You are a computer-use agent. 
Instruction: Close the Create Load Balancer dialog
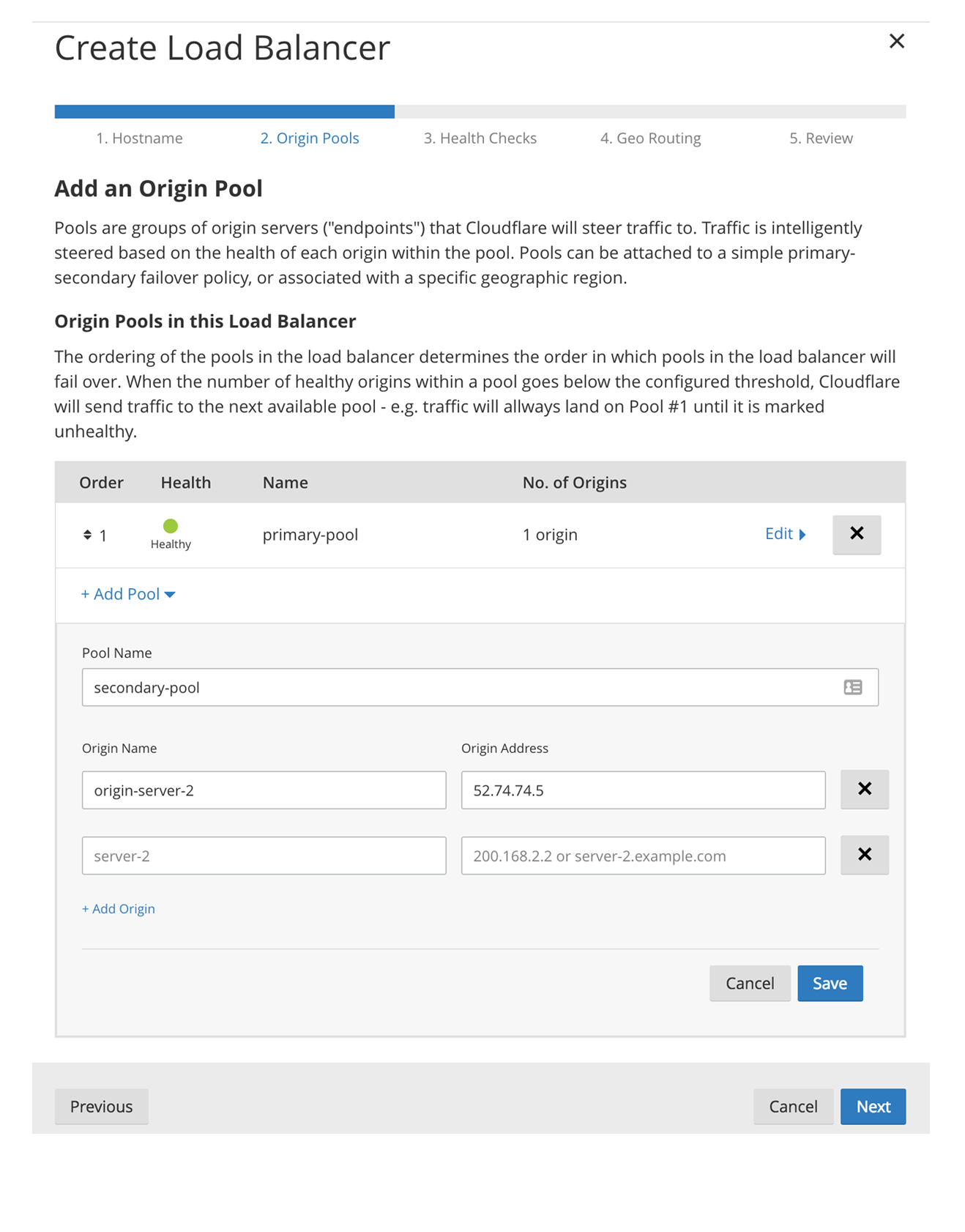pyautogui.click(x=896, y=41)
